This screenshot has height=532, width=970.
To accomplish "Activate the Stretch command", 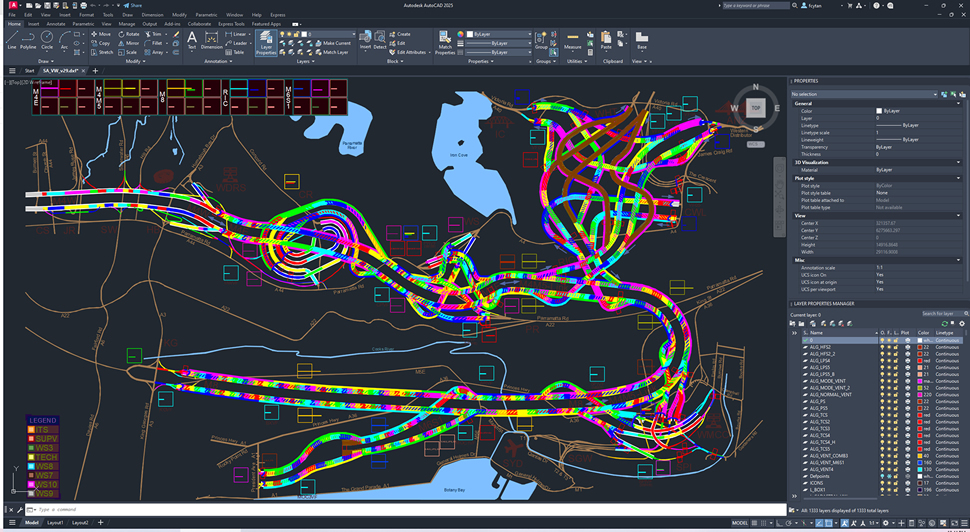I will (x=102, y=53).
